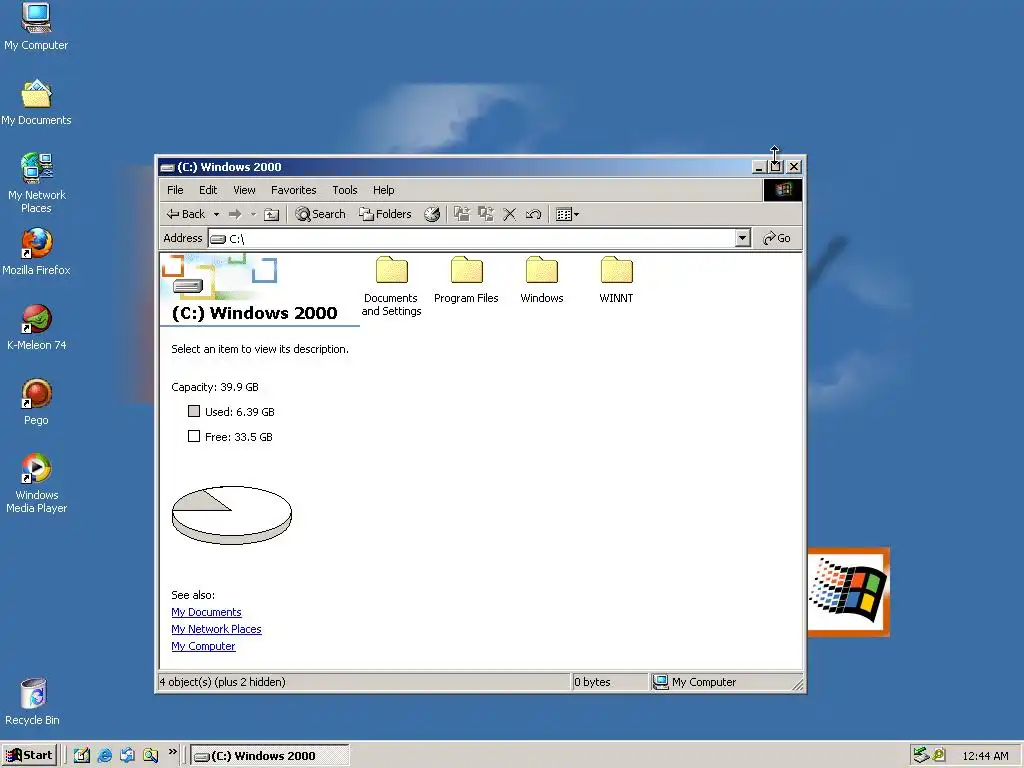Screen dimensions: 1024x768
Task: Select K-Meleon 74 desktop shortcut
Action: pyautogui.click(x=36, y=327)
